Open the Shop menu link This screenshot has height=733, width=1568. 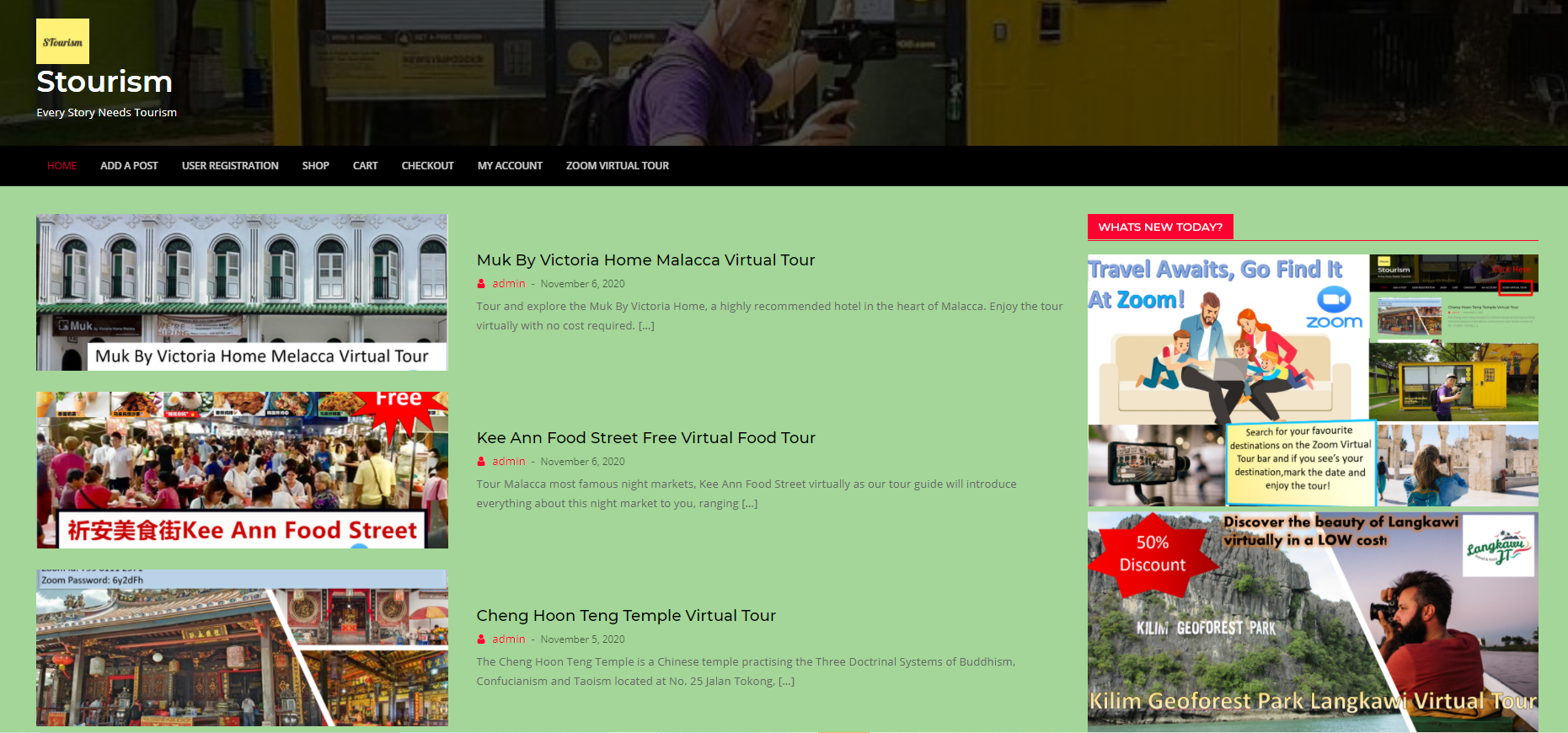tap(315, 166)
